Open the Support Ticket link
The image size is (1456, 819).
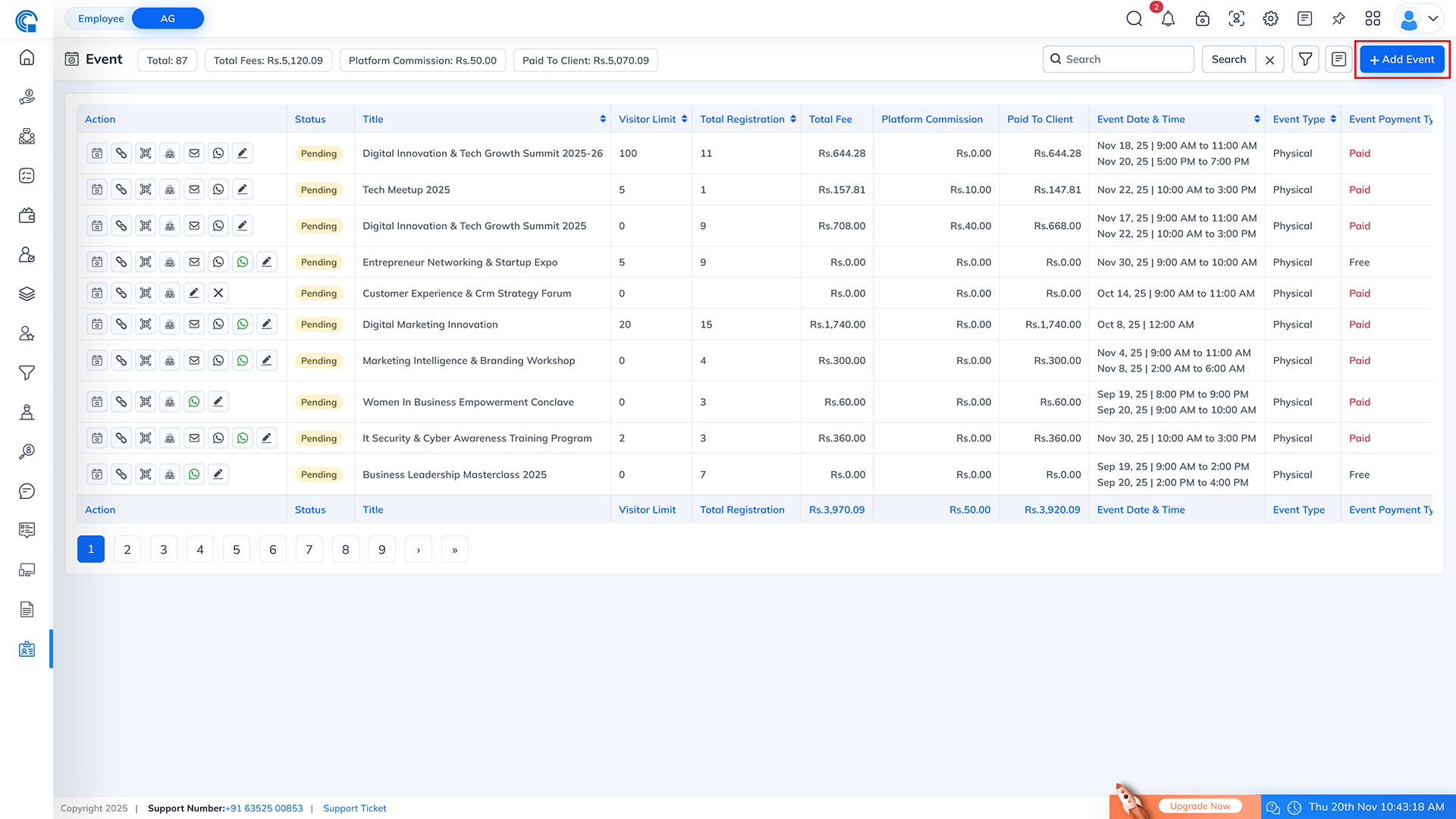pyautogui.click(x=354, y=808)
